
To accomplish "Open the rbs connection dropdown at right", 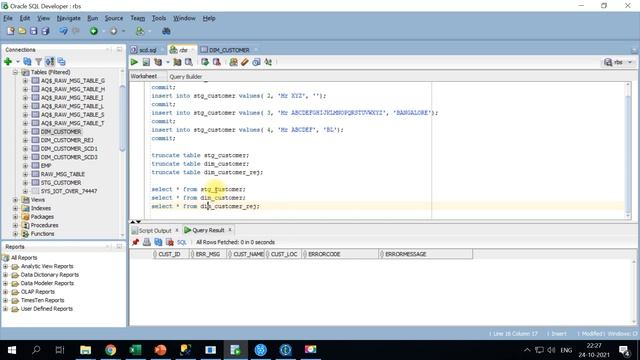I will coord(630,62).
